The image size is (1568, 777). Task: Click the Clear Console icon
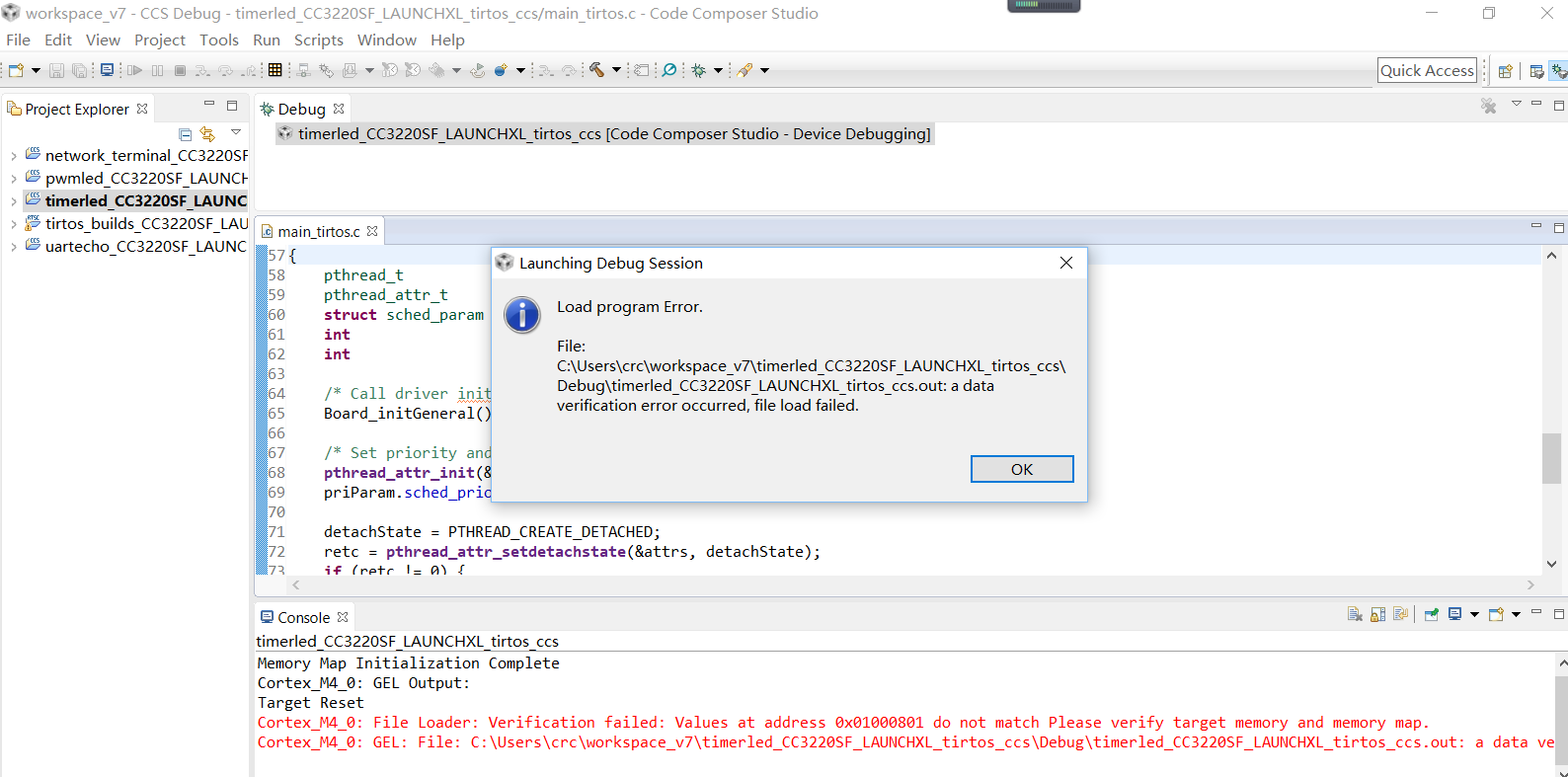[x=1355, y=614]
